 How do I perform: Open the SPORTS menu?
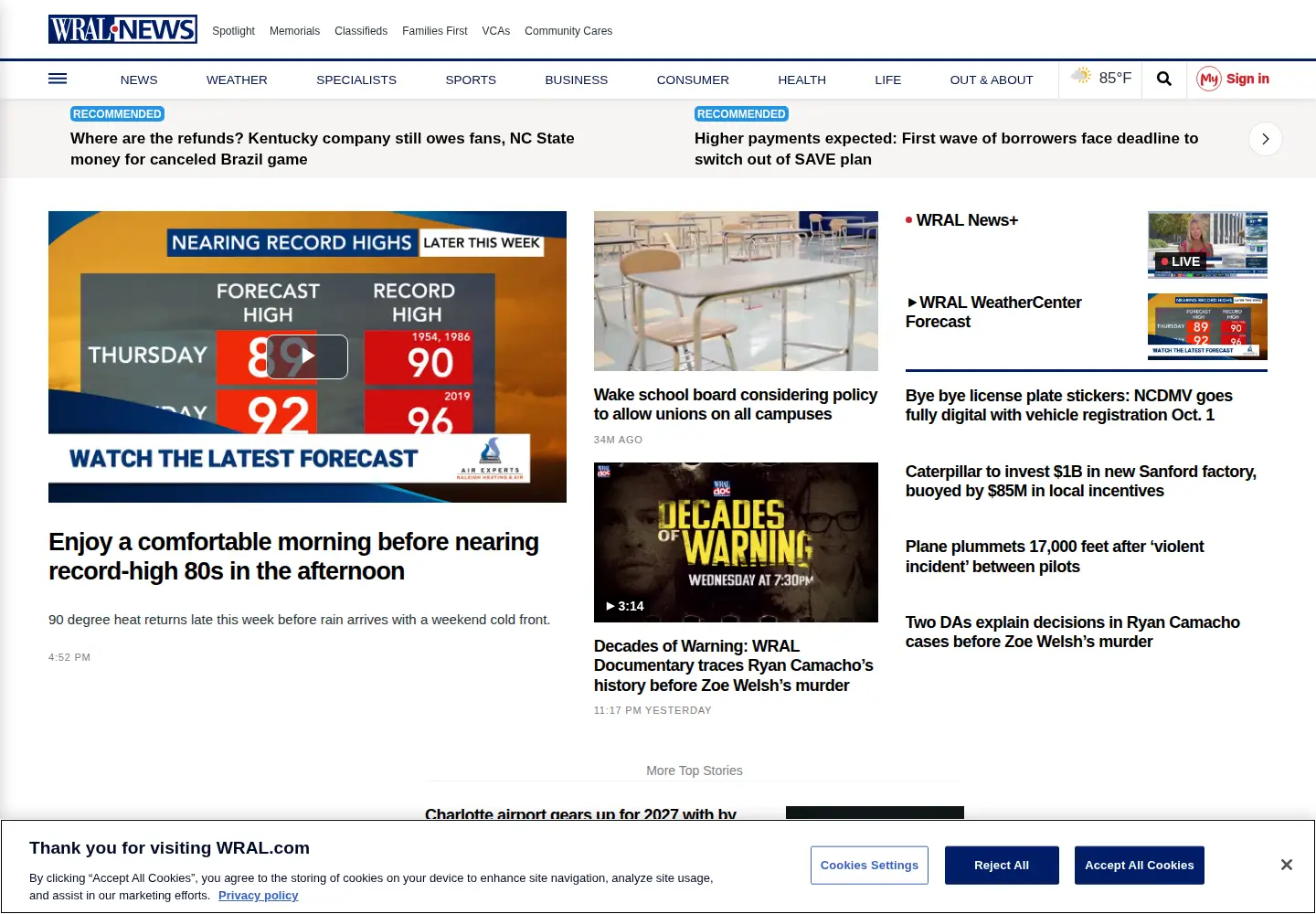(471, 80)
